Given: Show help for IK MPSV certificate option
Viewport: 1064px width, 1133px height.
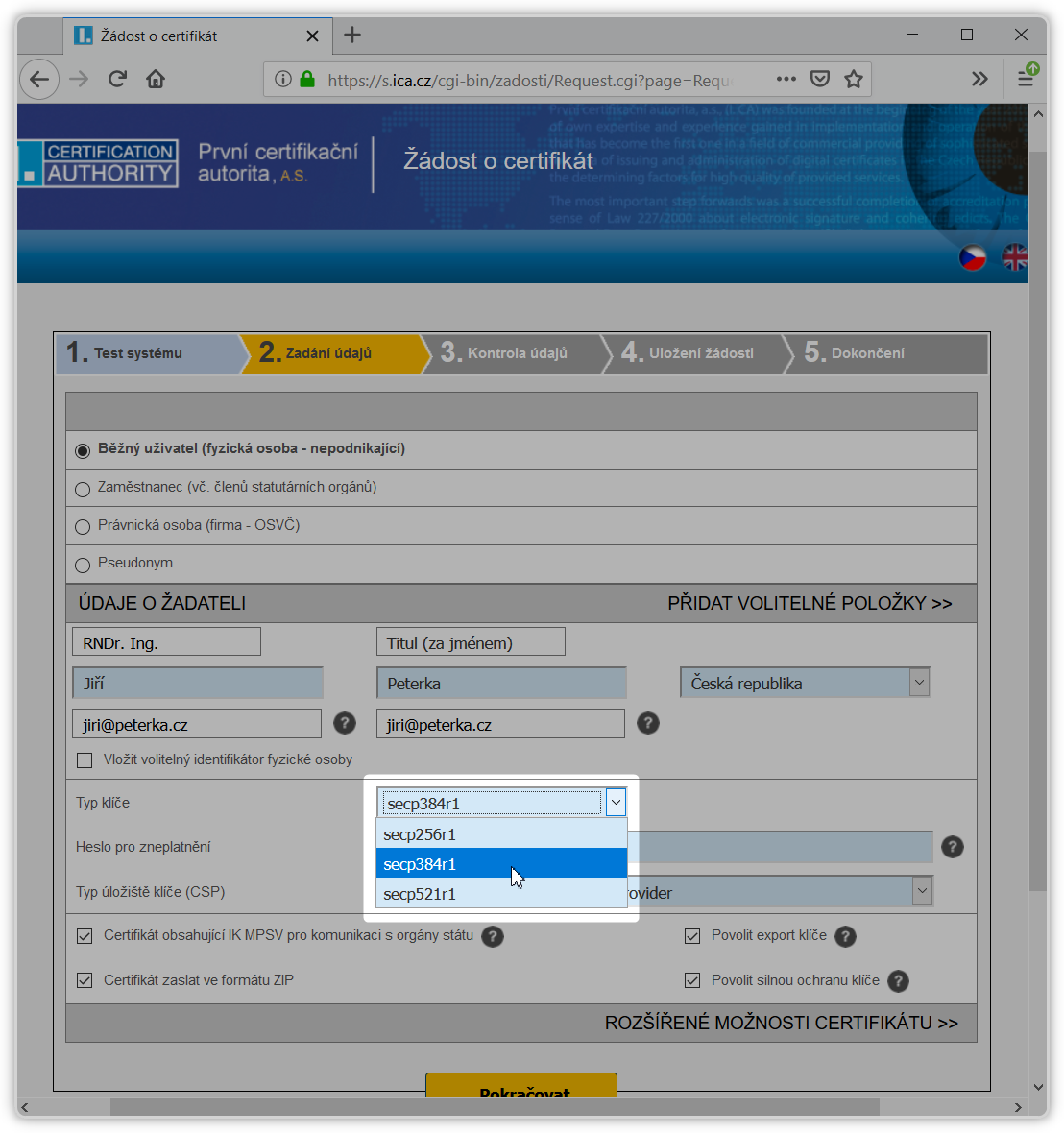Looking at the screenshot, I should tap(493, 936).
